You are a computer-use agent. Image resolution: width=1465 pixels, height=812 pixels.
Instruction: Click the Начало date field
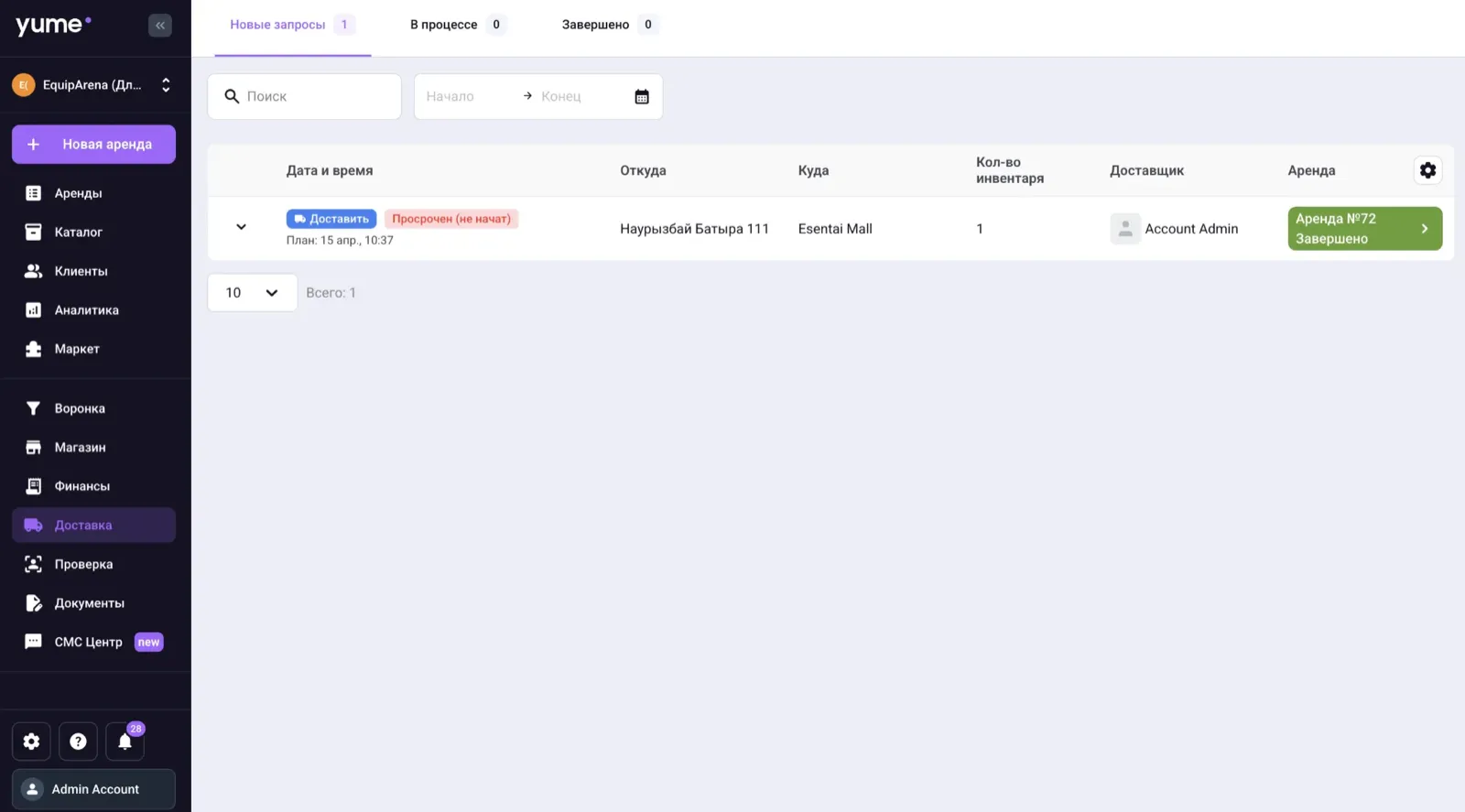click(x=467, y=96)
